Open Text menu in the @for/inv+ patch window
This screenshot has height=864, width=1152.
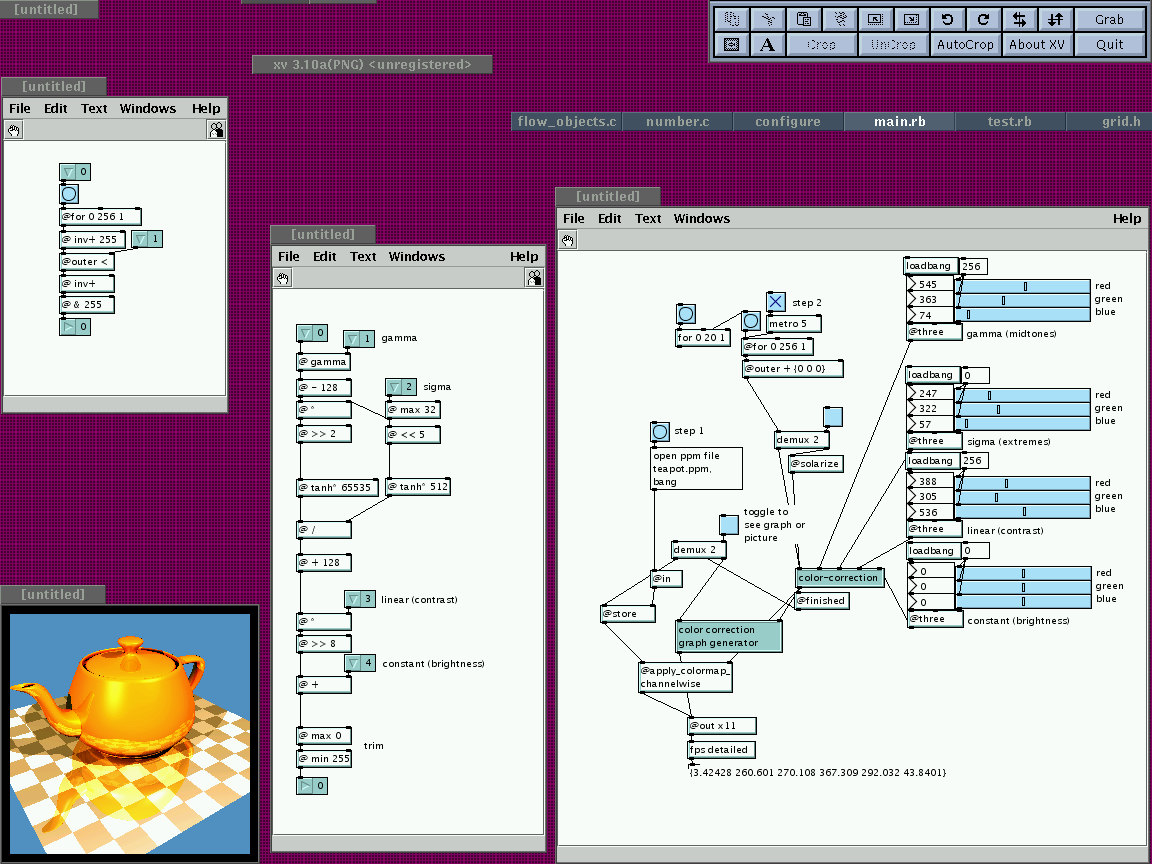click(x=94, y=108)
